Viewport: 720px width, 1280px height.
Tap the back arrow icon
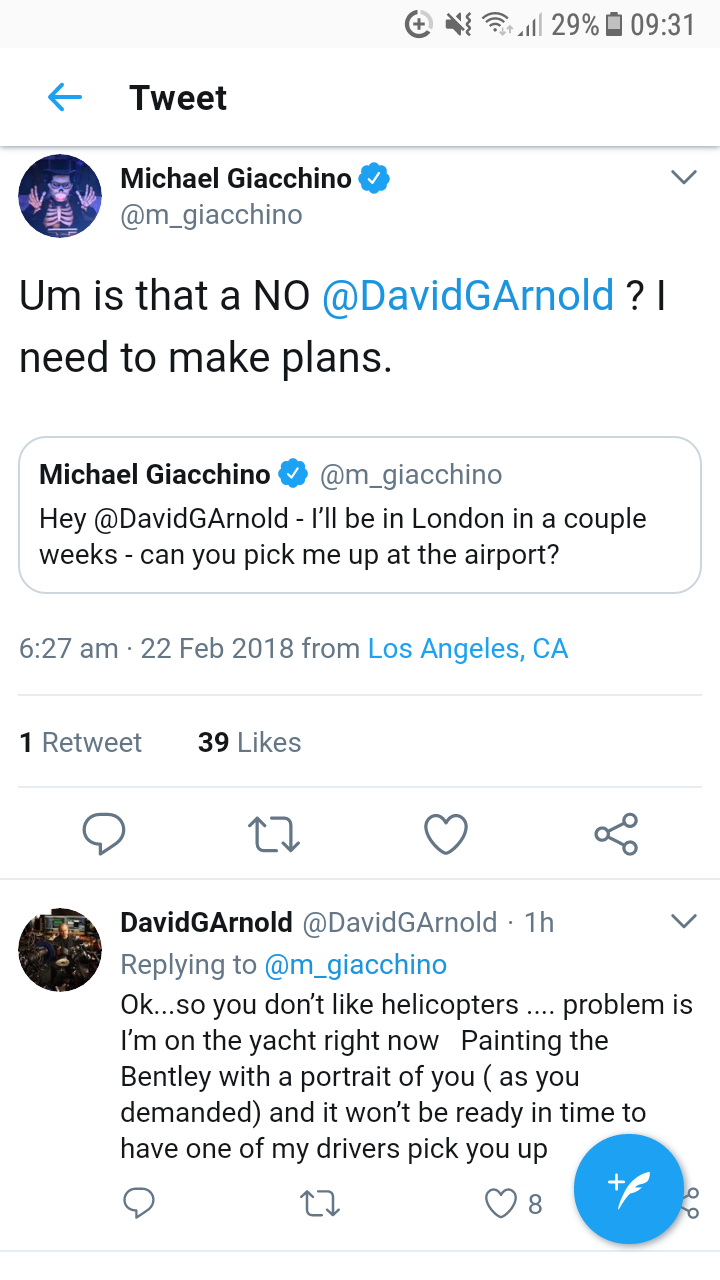coord(65,97)
